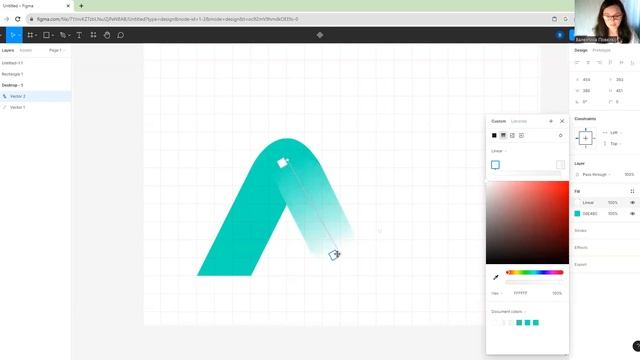
Task: Pick color with eyedropper tool
Action: [x=496, y=277]
